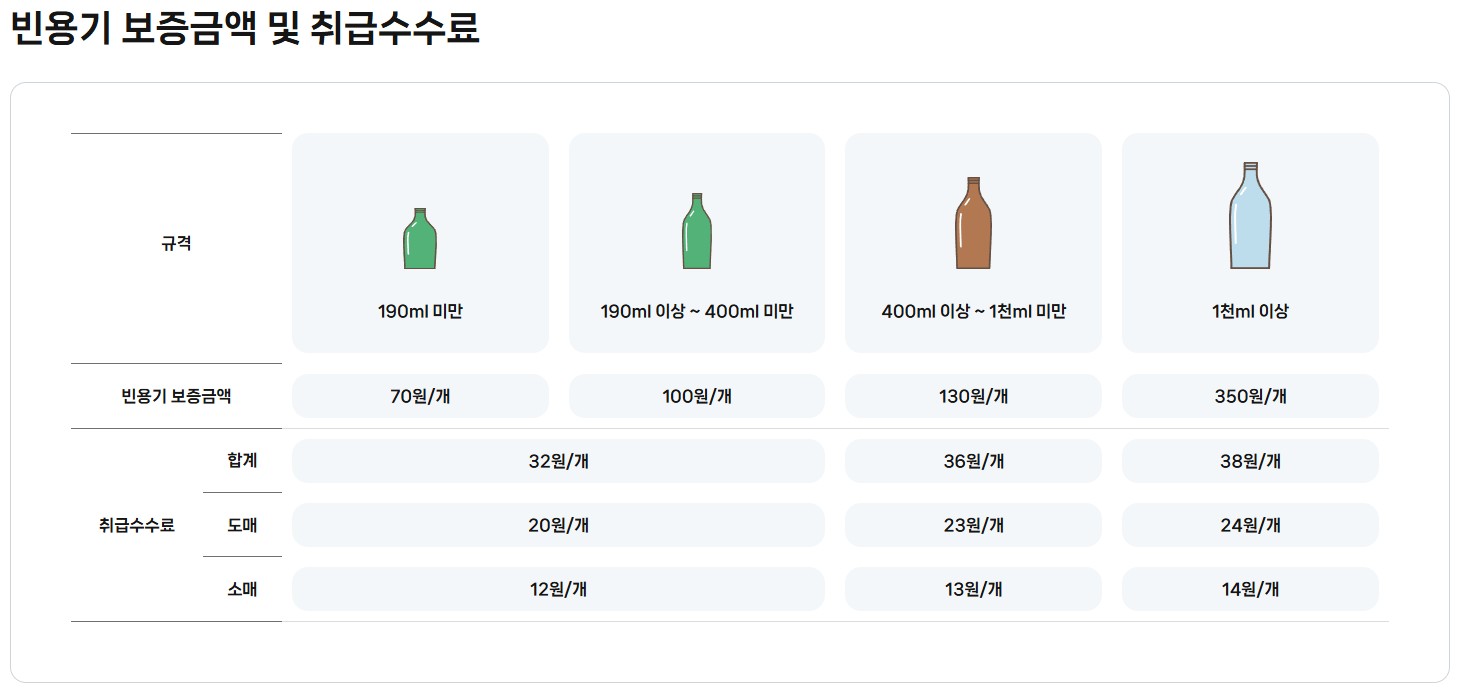1472x697 pixels.
Task: Click the 소매 sub-row label
Action: [243, 589]
